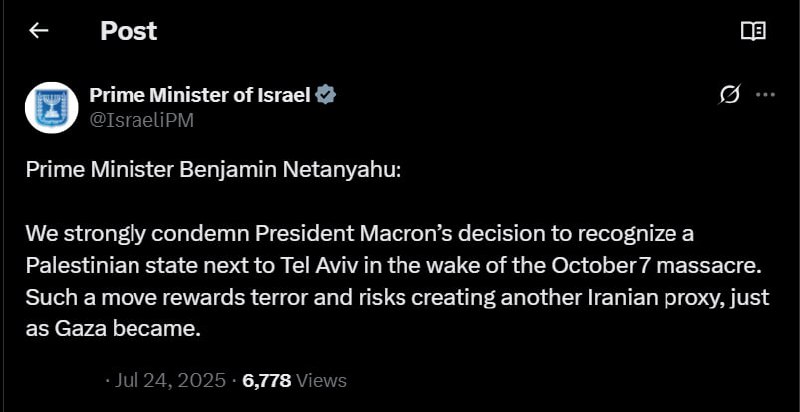
Task: Click the Jul 24, 2025 timestamp
Action: point(169,380)
